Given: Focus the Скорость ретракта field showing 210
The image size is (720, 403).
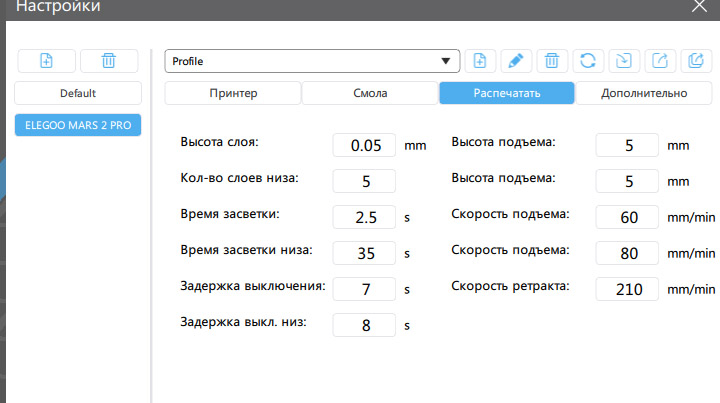Looking at the screenshot, I should tap(627, 289).
